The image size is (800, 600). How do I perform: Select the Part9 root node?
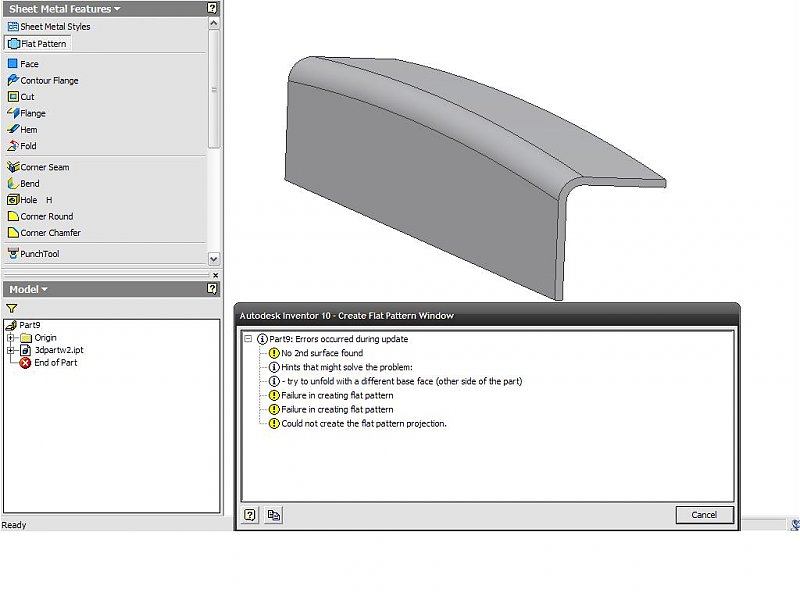point(23,325)
